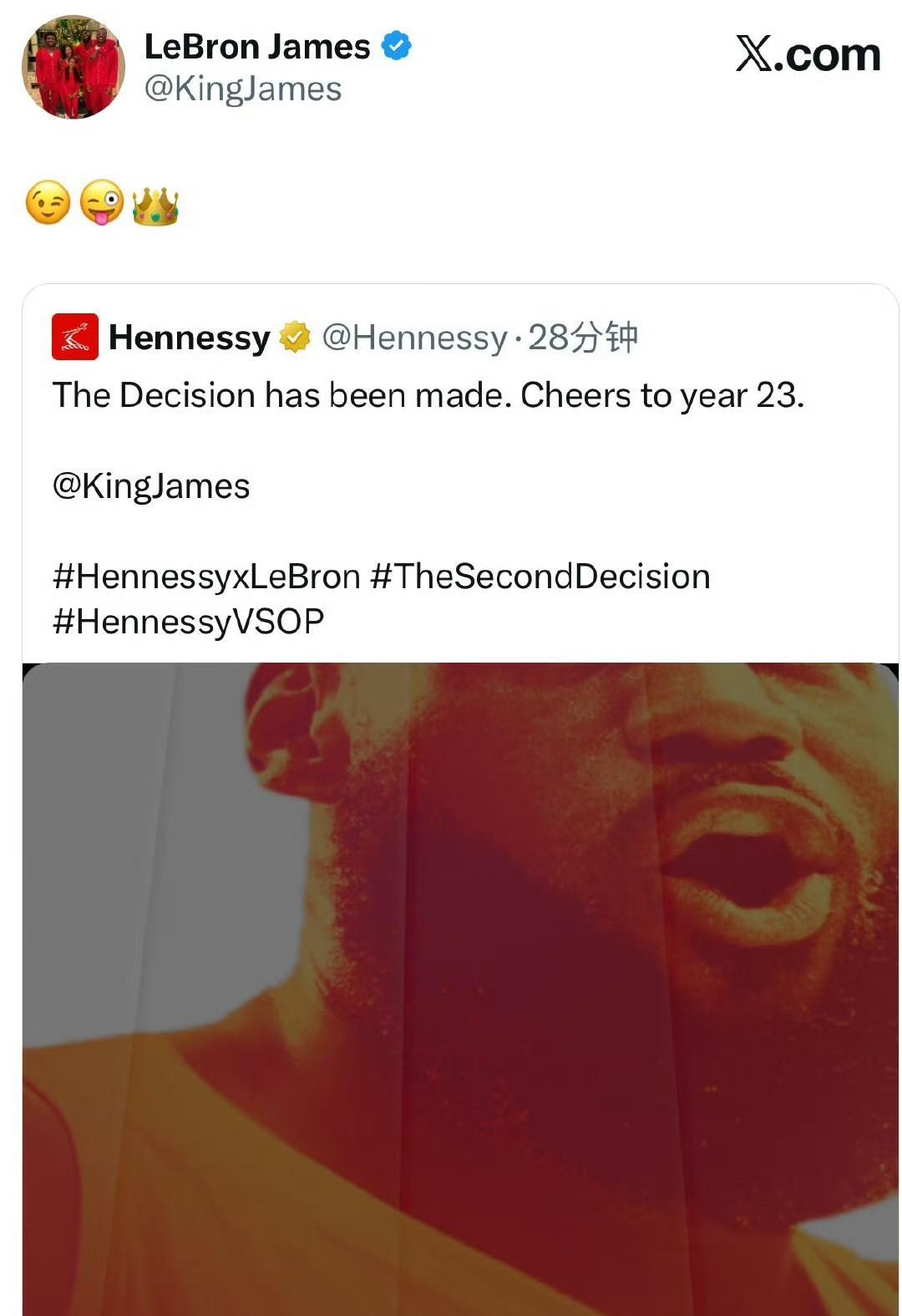
Task: Click the 28分钟 timestamp
Action: pos(583,338)
